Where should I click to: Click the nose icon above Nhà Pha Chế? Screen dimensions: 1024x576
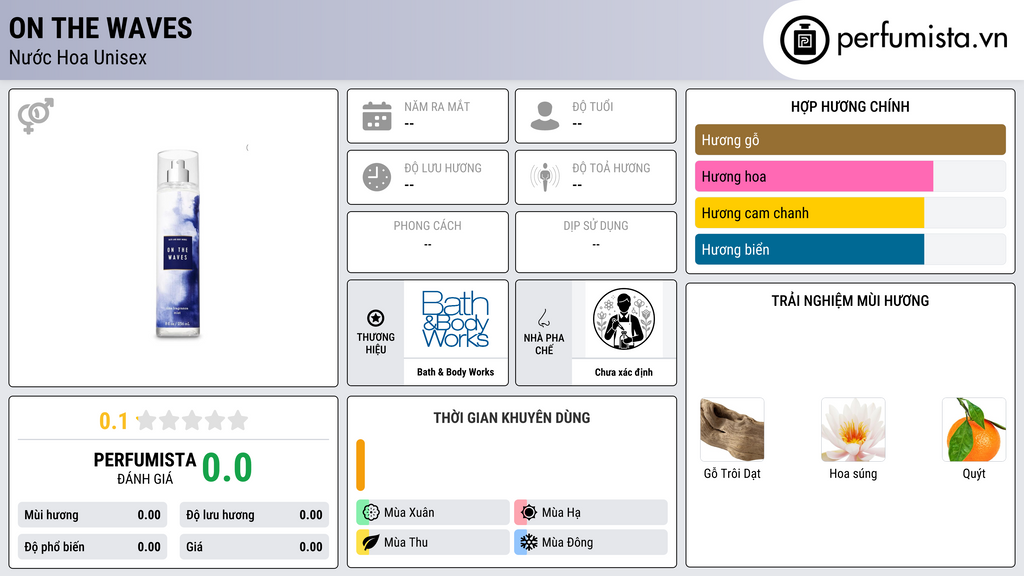pyautogui.click(x=543, y=318)
